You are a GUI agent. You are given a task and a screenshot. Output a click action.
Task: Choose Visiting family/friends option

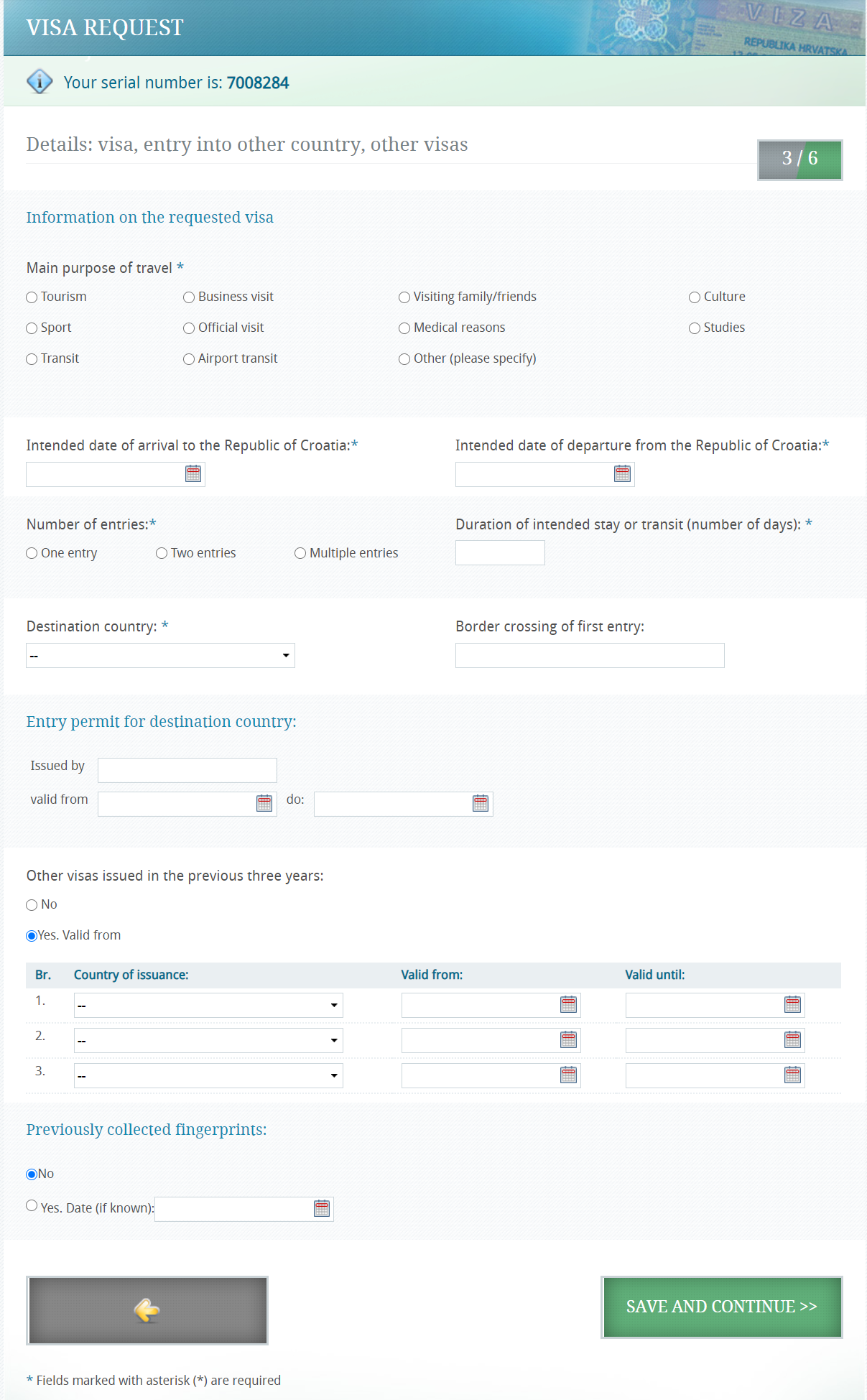point(404,297)
